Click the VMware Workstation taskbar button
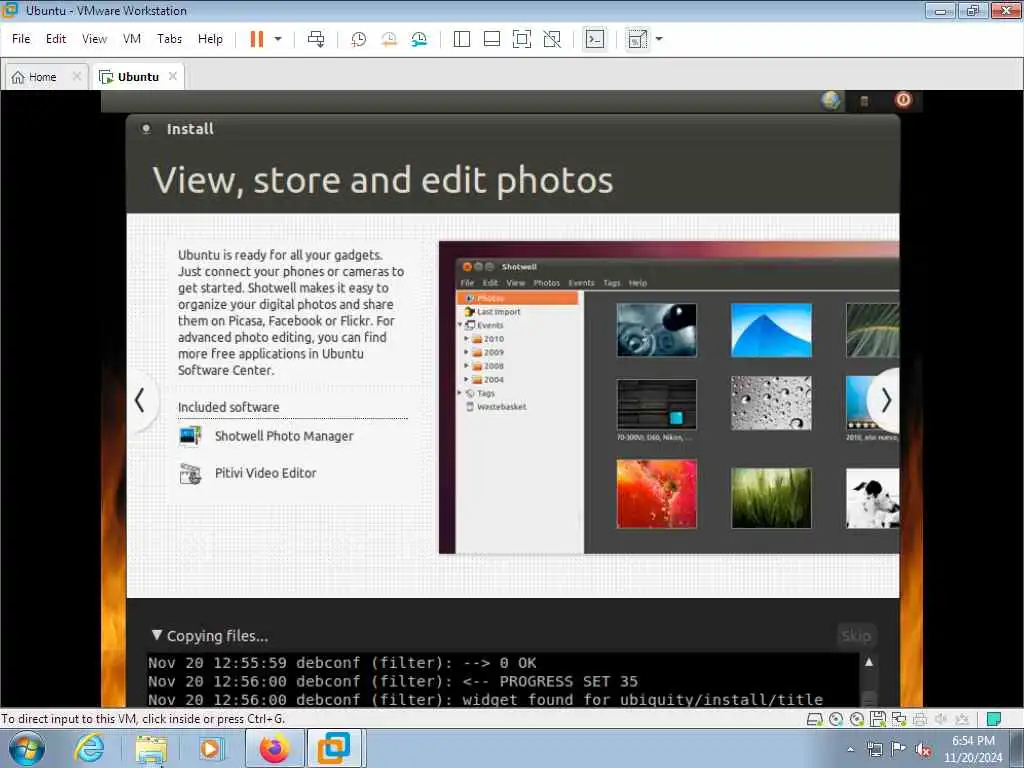Viewport: 1024px width, 768px height. [333, 748]
